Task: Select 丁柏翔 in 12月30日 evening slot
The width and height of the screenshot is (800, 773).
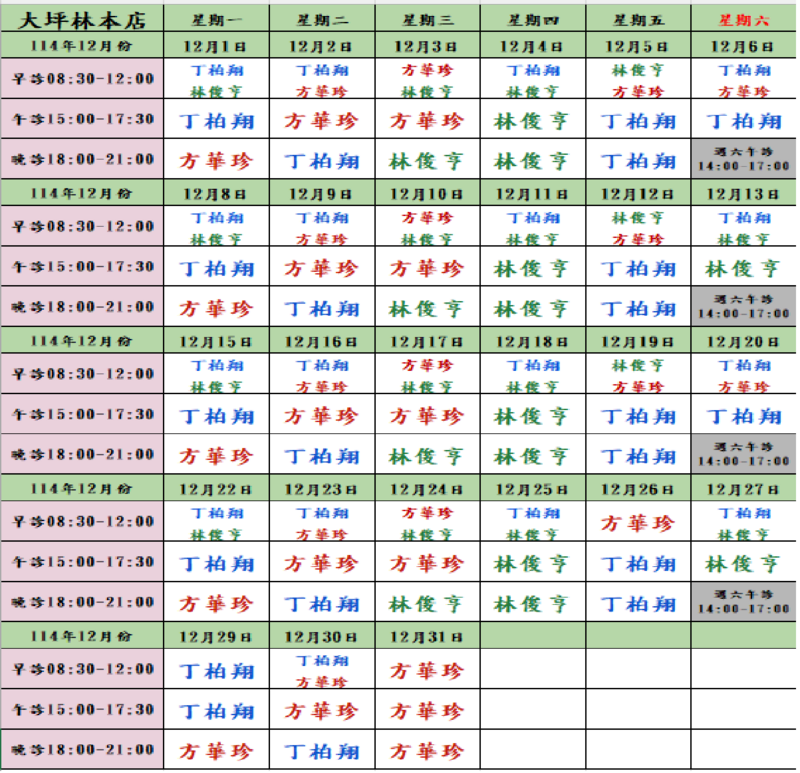Action: [x=322, y=751]
